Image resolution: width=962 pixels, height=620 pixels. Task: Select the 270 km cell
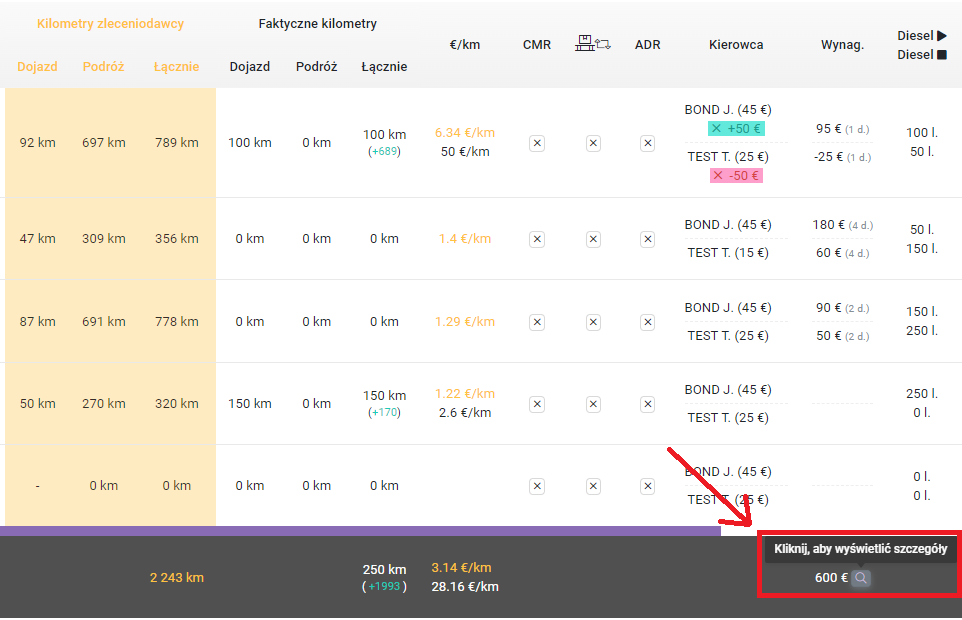[104, 404]
